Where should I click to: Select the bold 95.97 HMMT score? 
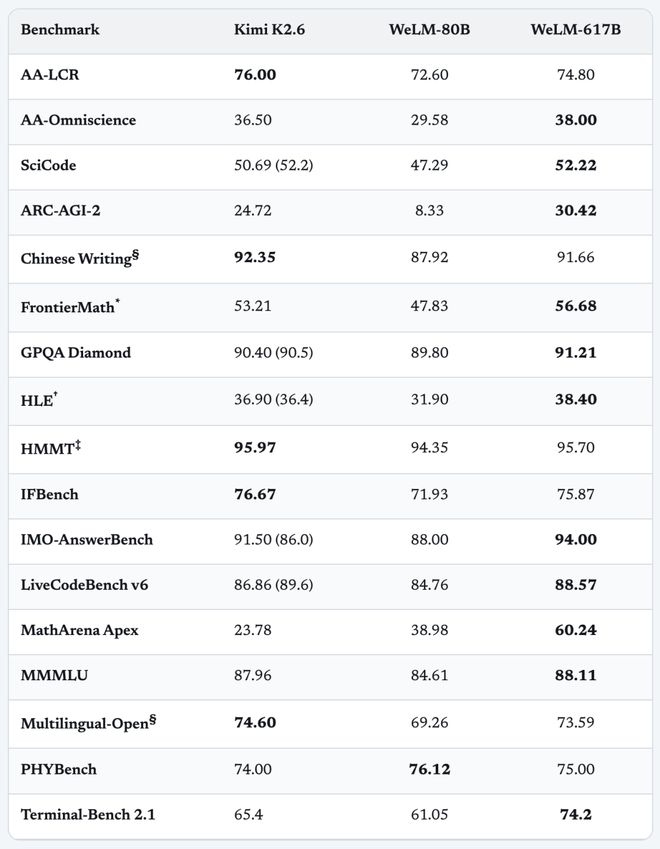(x=255, y=448)
